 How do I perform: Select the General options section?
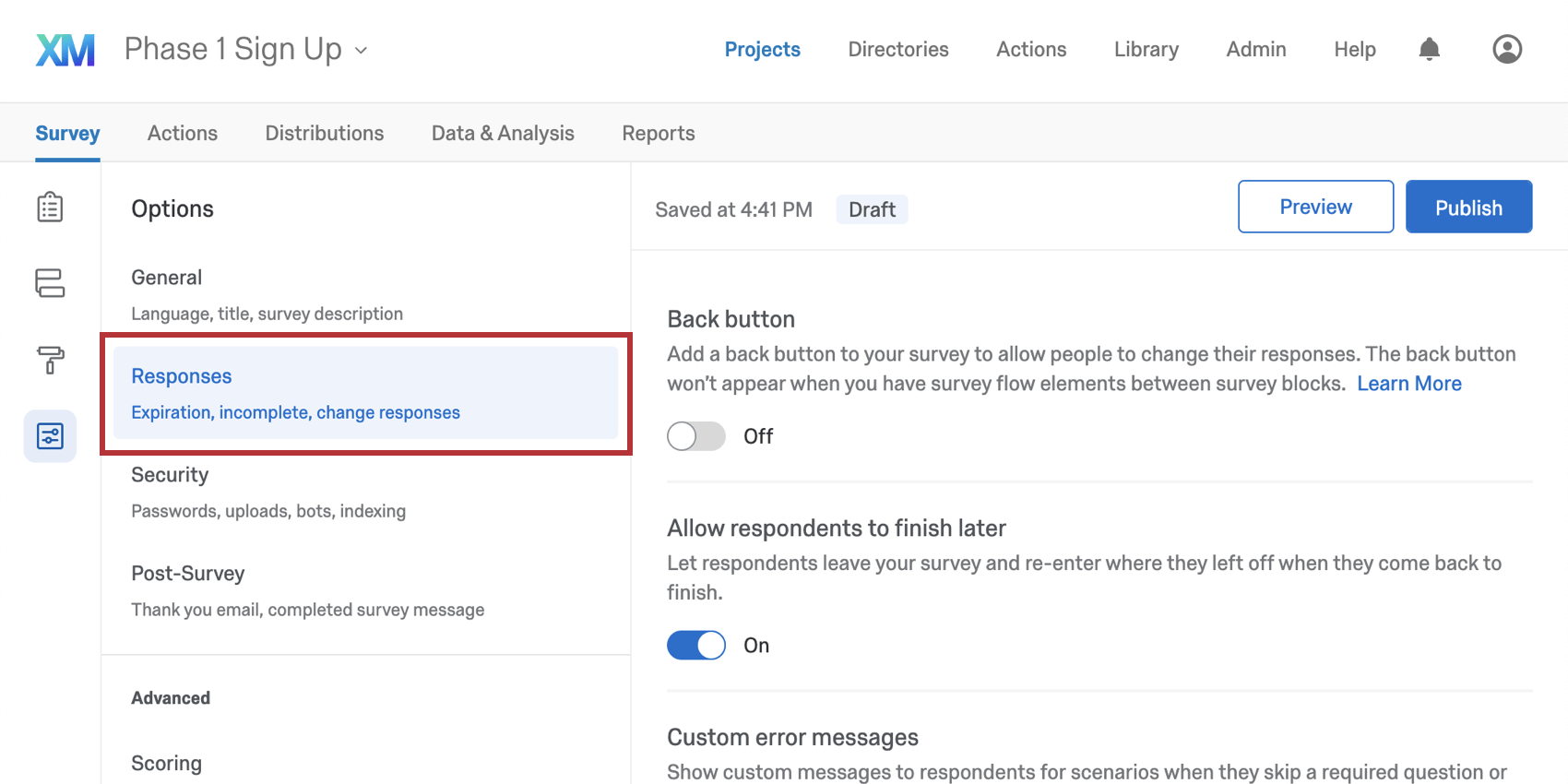(365, 294)
